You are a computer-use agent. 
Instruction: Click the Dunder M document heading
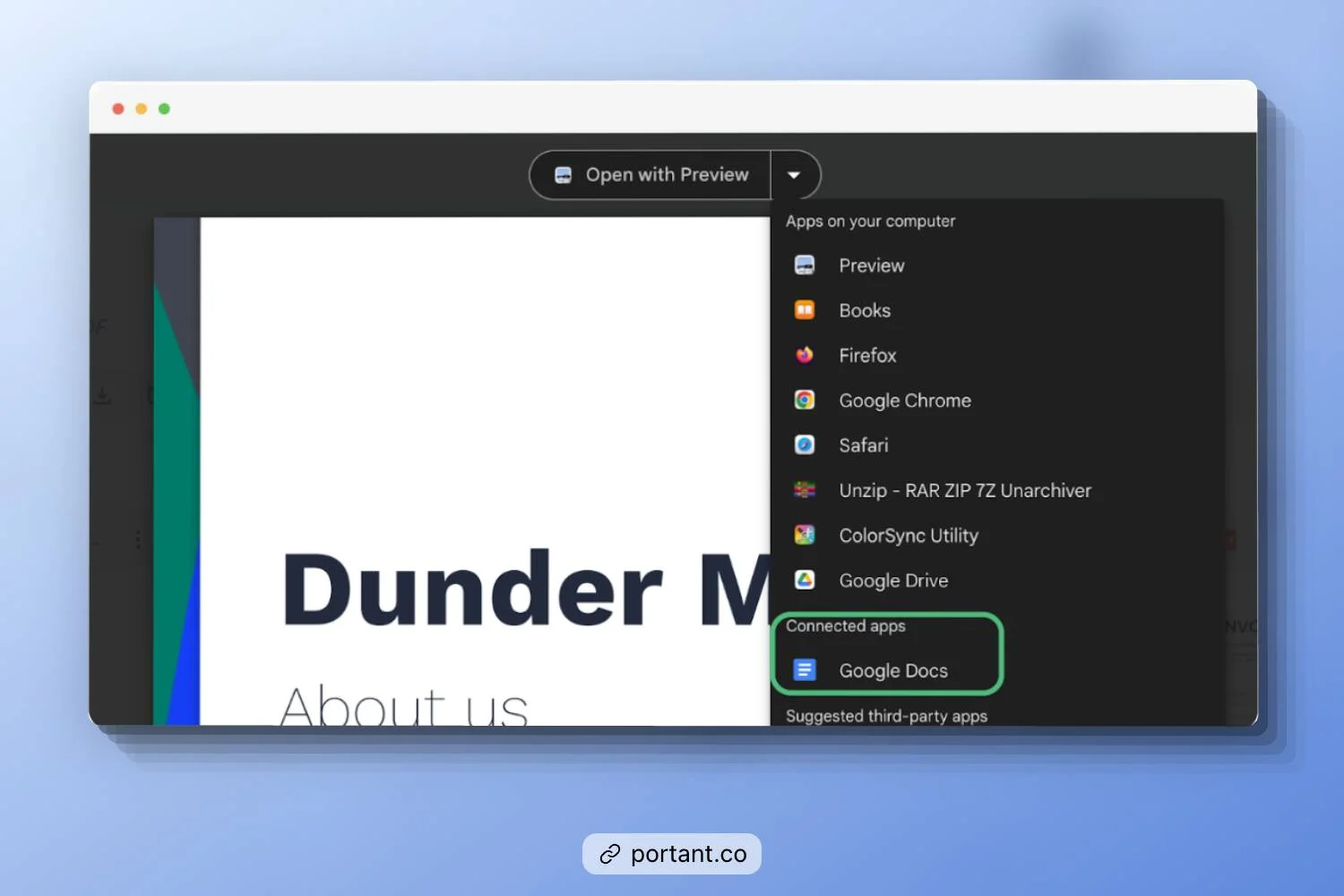526,589
